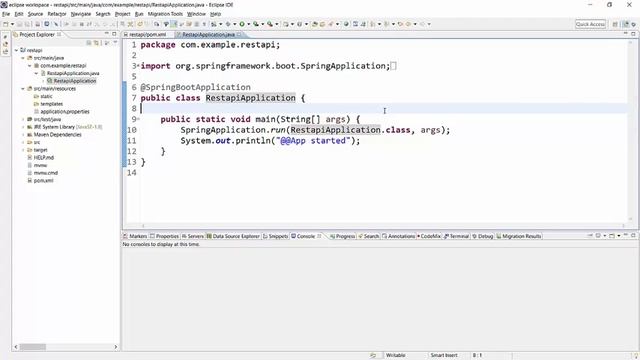The height and width of the screenshot is (360, 640).
Task: Click the green Run toolbar button
Action: 242,24
